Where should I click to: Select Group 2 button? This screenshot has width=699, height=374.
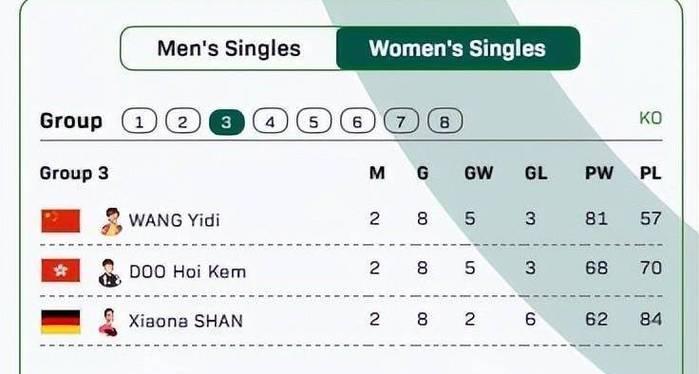click(183, 121)
